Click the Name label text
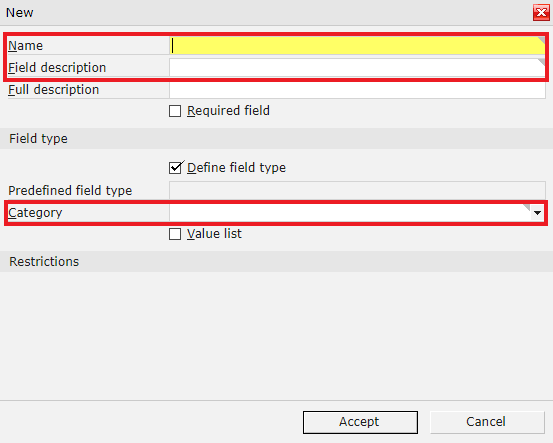 pyautogui.click(x=25, y=46)
